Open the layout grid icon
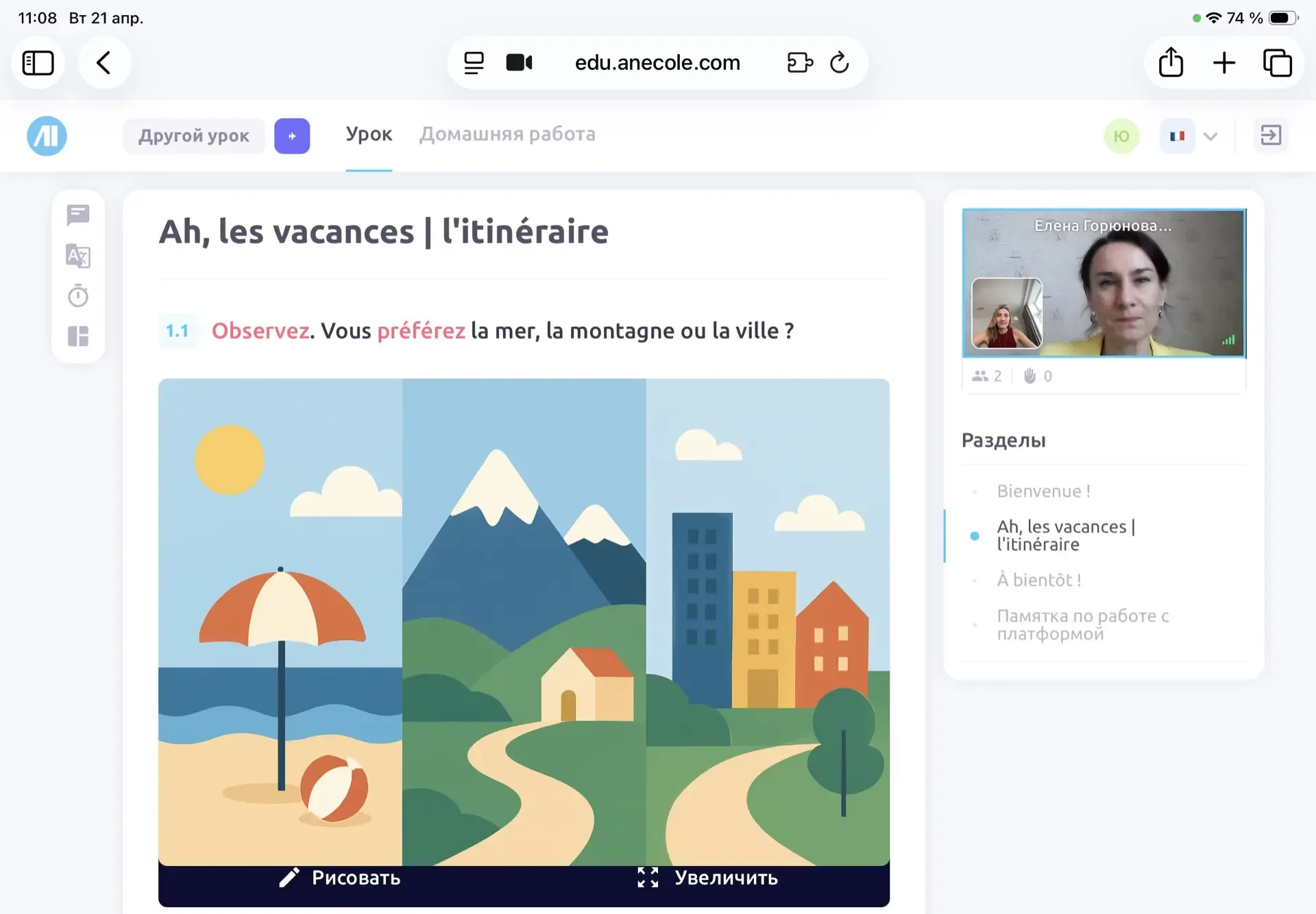The height and width of the screenshot is (914, 1316). pos(78,336)
